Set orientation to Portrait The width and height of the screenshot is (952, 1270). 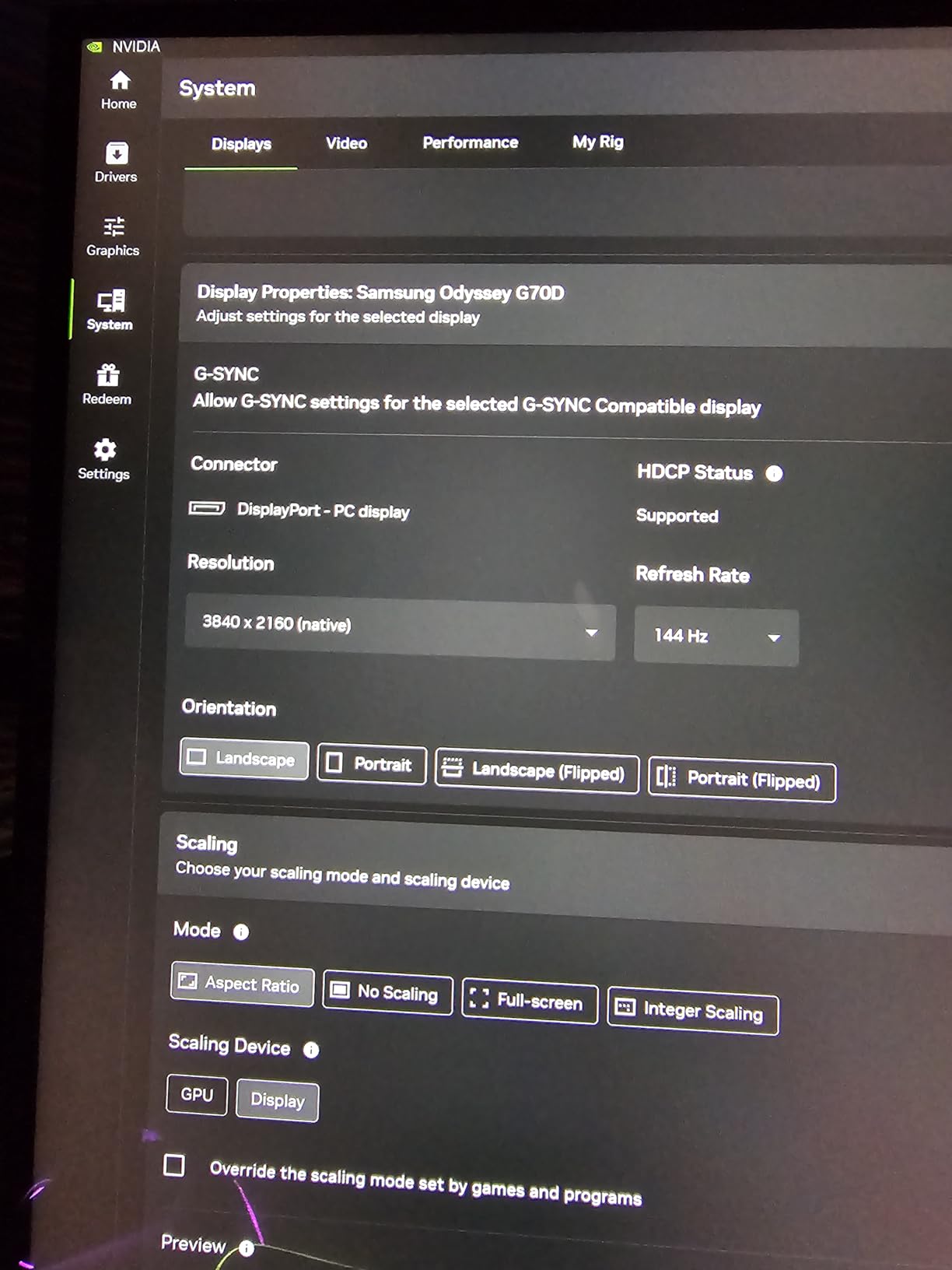(x=372, y=764)
